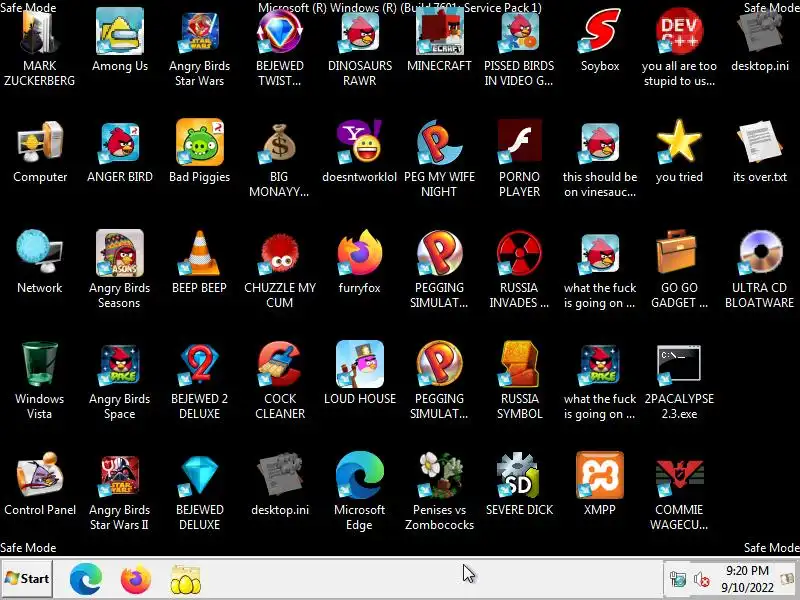Viewport: 800px width, 600px height.
Task: Click the Start button
Action: pyautogui.click(x=27, y=579)
